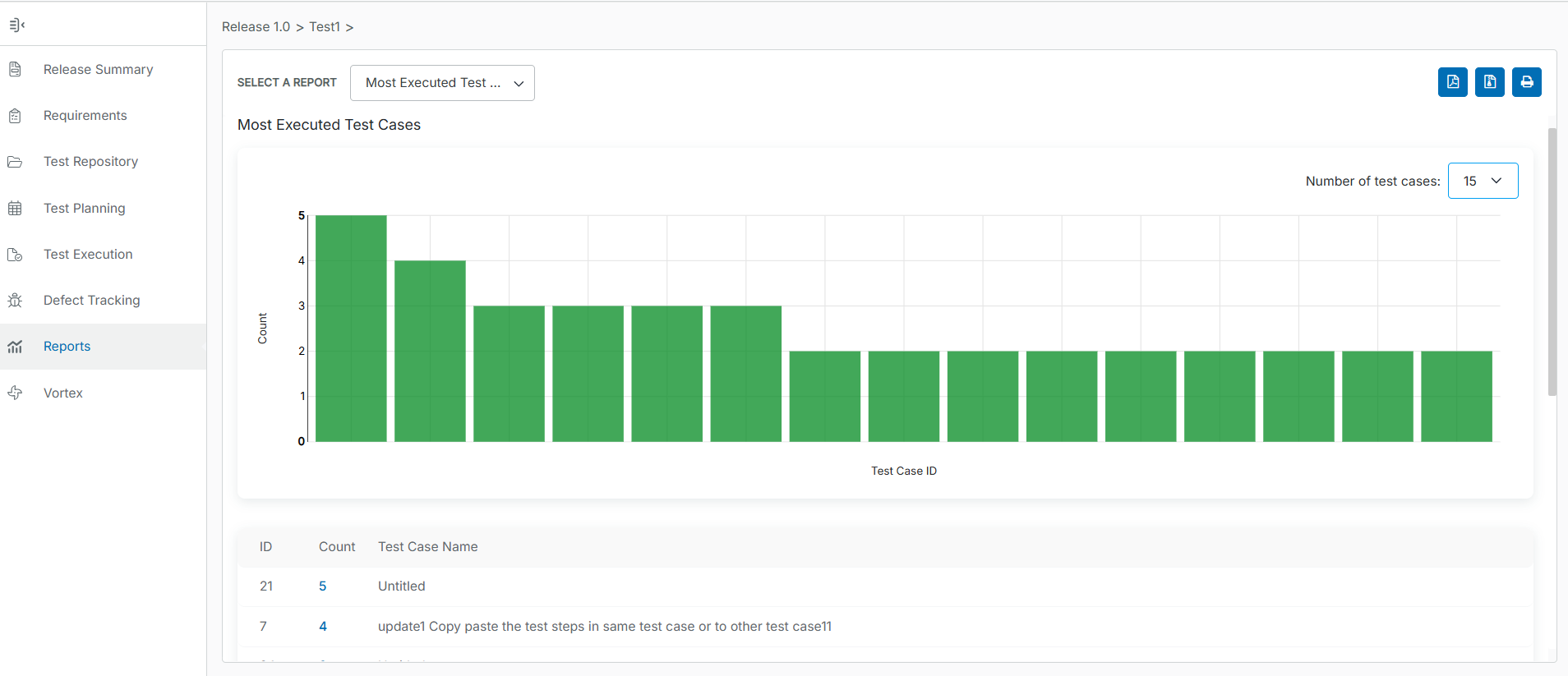Viewport: 1568px width, 676px height.
Task: Go to Requirements in the sidebar
Action: 85,116
